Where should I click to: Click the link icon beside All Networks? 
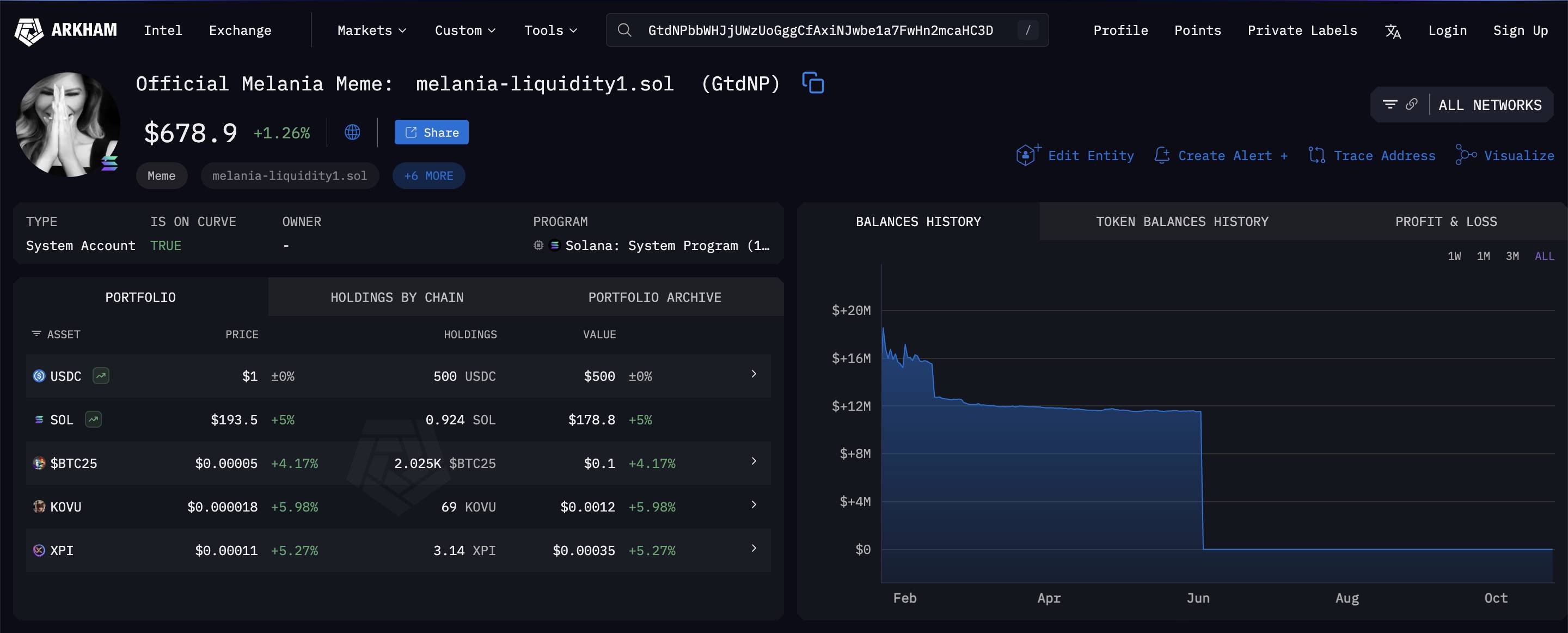tap(1411, 105)
